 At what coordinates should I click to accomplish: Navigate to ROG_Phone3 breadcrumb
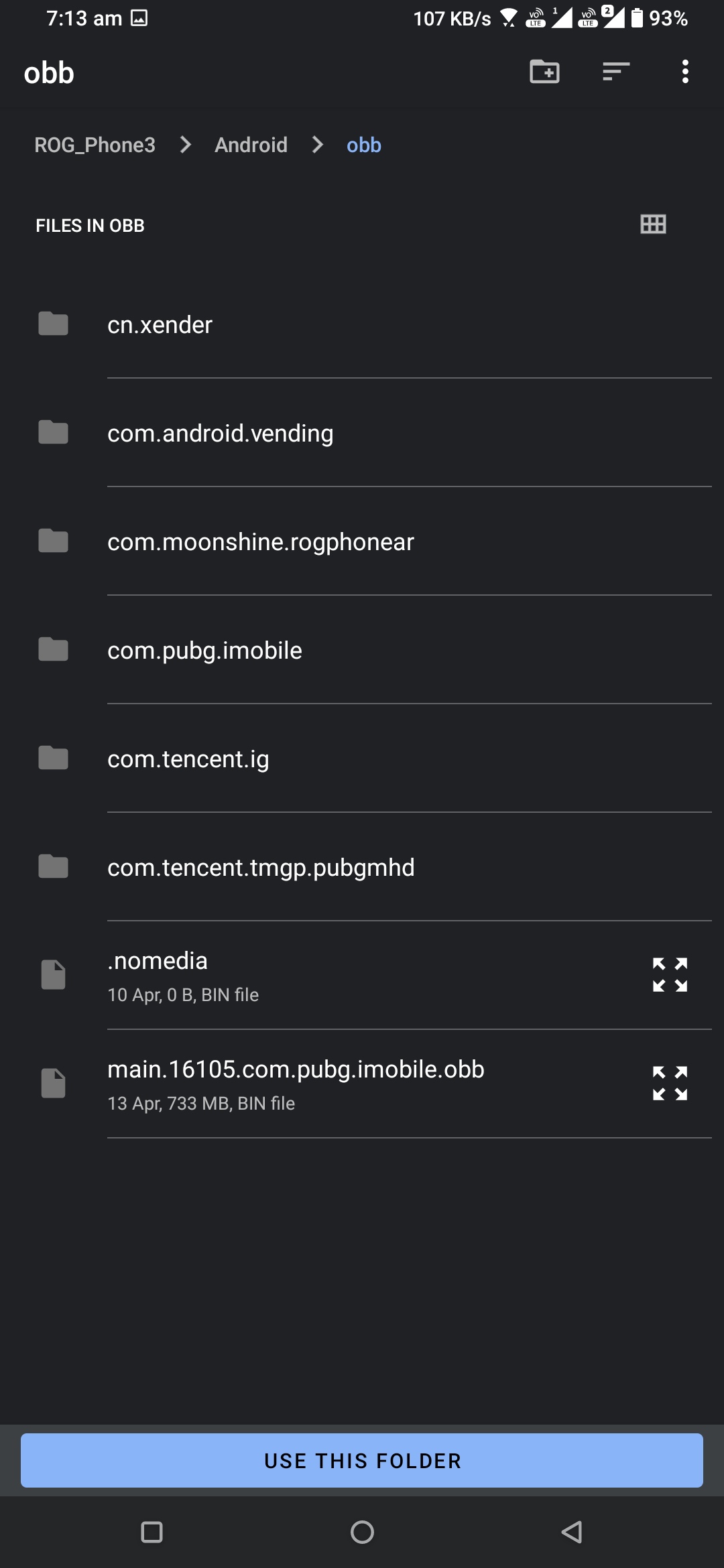click(95, 145)
